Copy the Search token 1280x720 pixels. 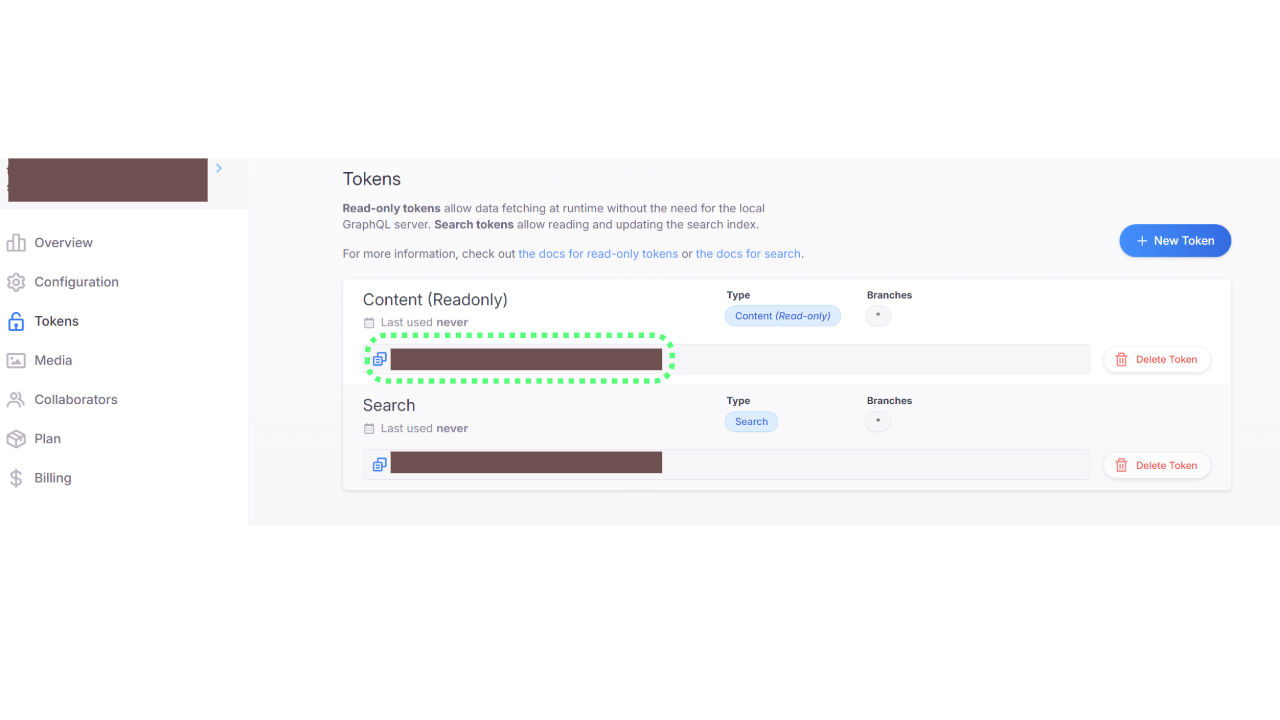(x=379, y=465)
